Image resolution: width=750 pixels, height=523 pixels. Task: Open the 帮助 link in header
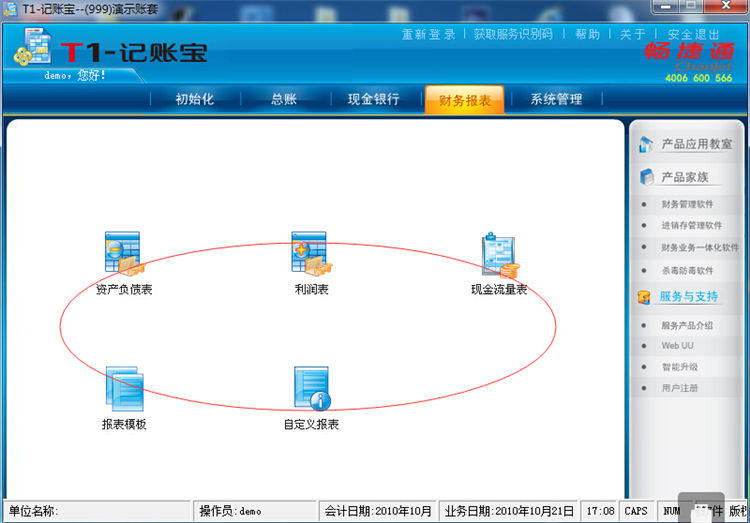pyautogui.click(x=587, y=34)
